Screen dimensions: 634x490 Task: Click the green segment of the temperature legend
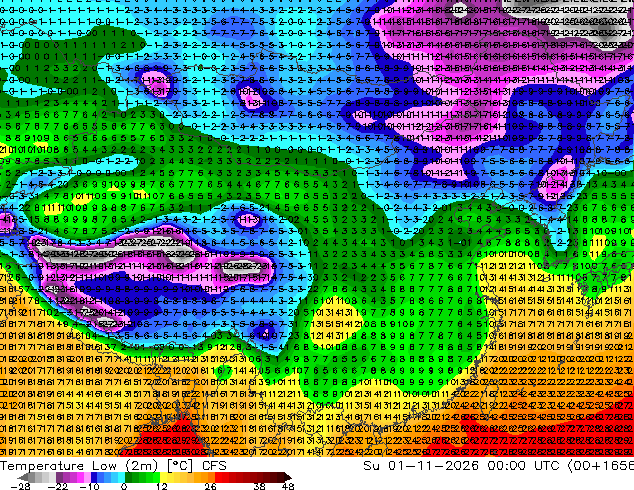pyautogui.click(x=142, y=477)
